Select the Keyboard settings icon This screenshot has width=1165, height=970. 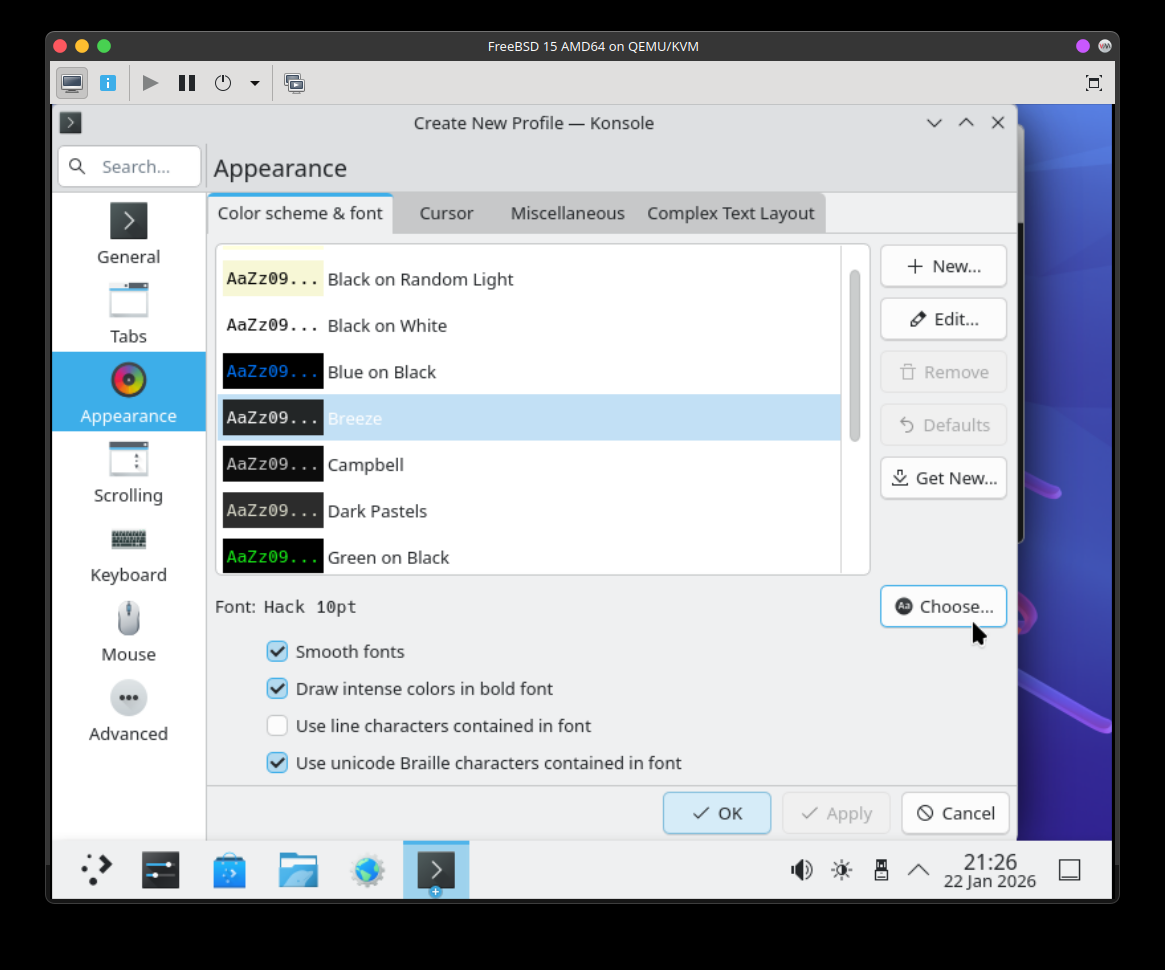[x=128, y=540]
